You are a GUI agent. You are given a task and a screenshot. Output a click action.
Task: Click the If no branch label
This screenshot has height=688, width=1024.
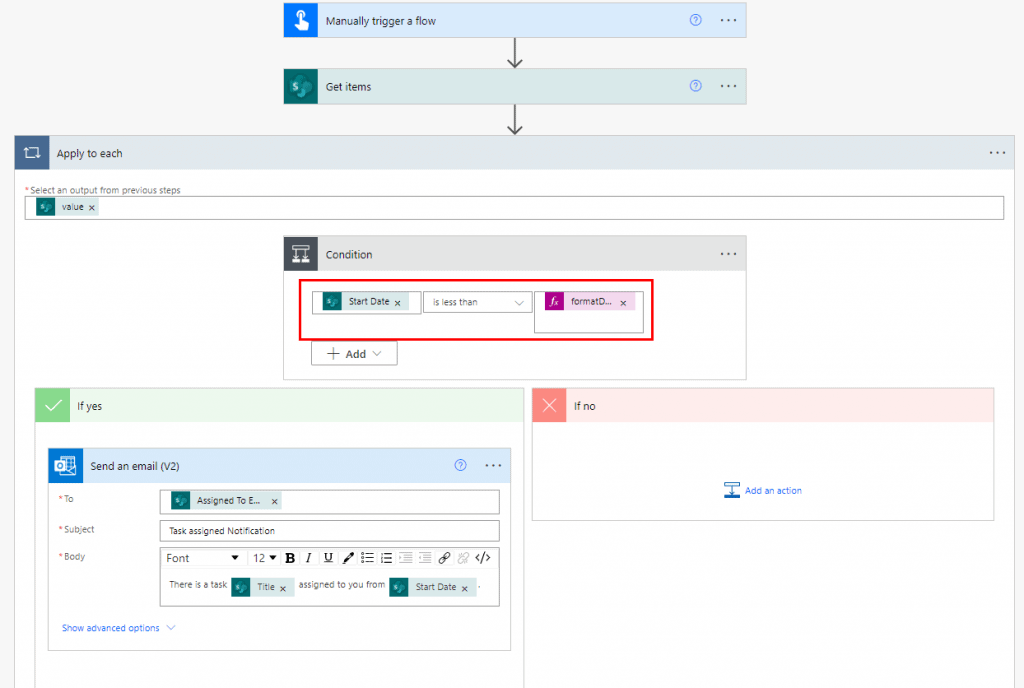pos(584,406)
